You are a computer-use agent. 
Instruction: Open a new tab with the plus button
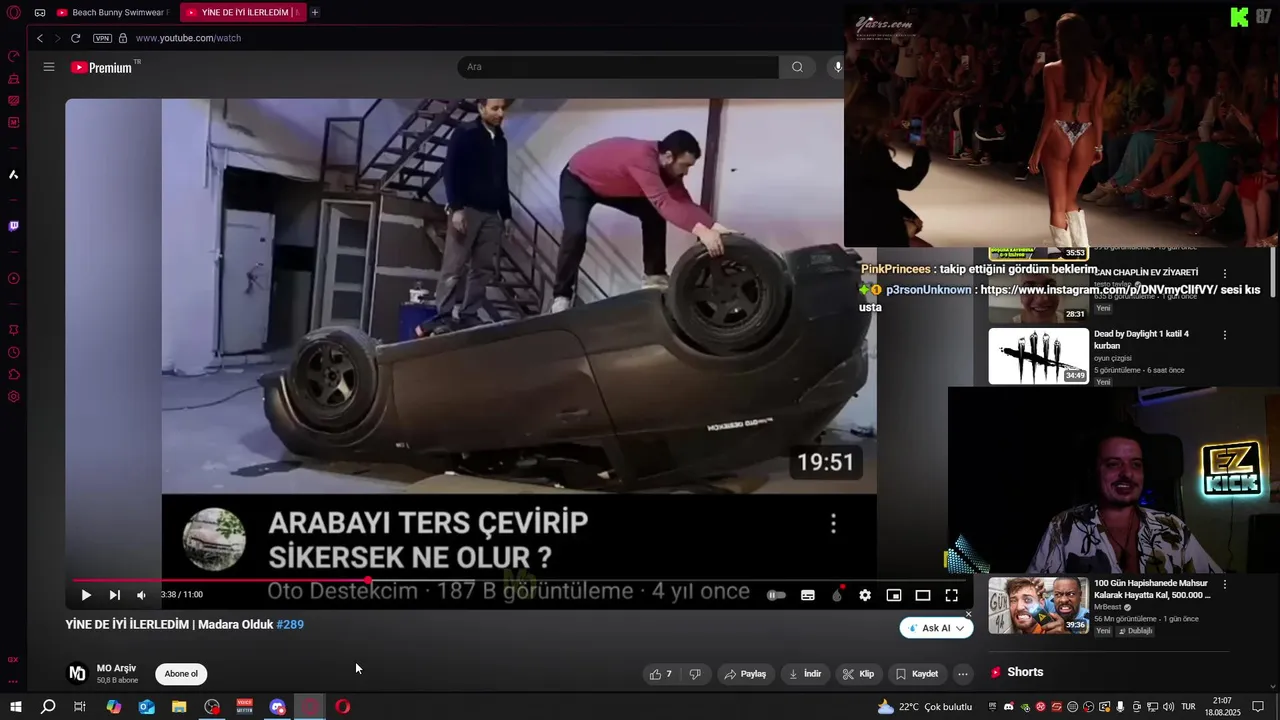coord(315,13)
